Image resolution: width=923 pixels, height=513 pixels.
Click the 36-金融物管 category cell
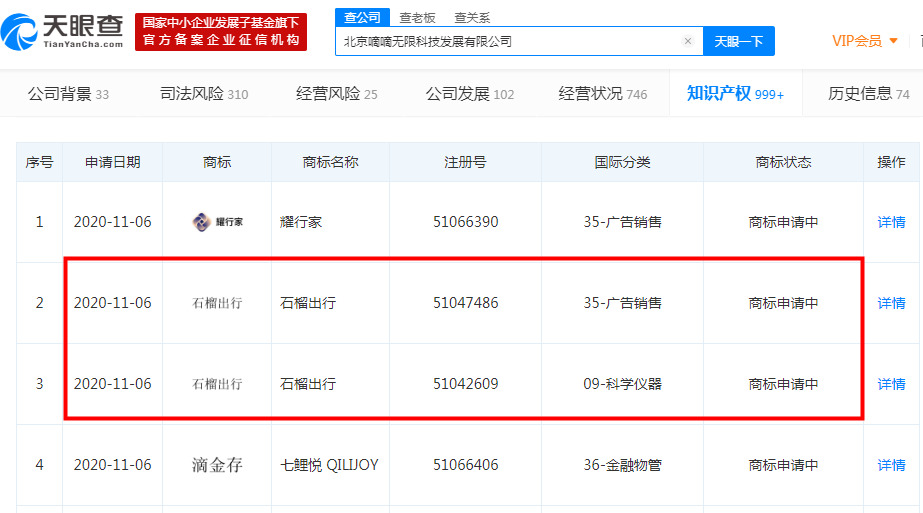[x=622, y=465]
